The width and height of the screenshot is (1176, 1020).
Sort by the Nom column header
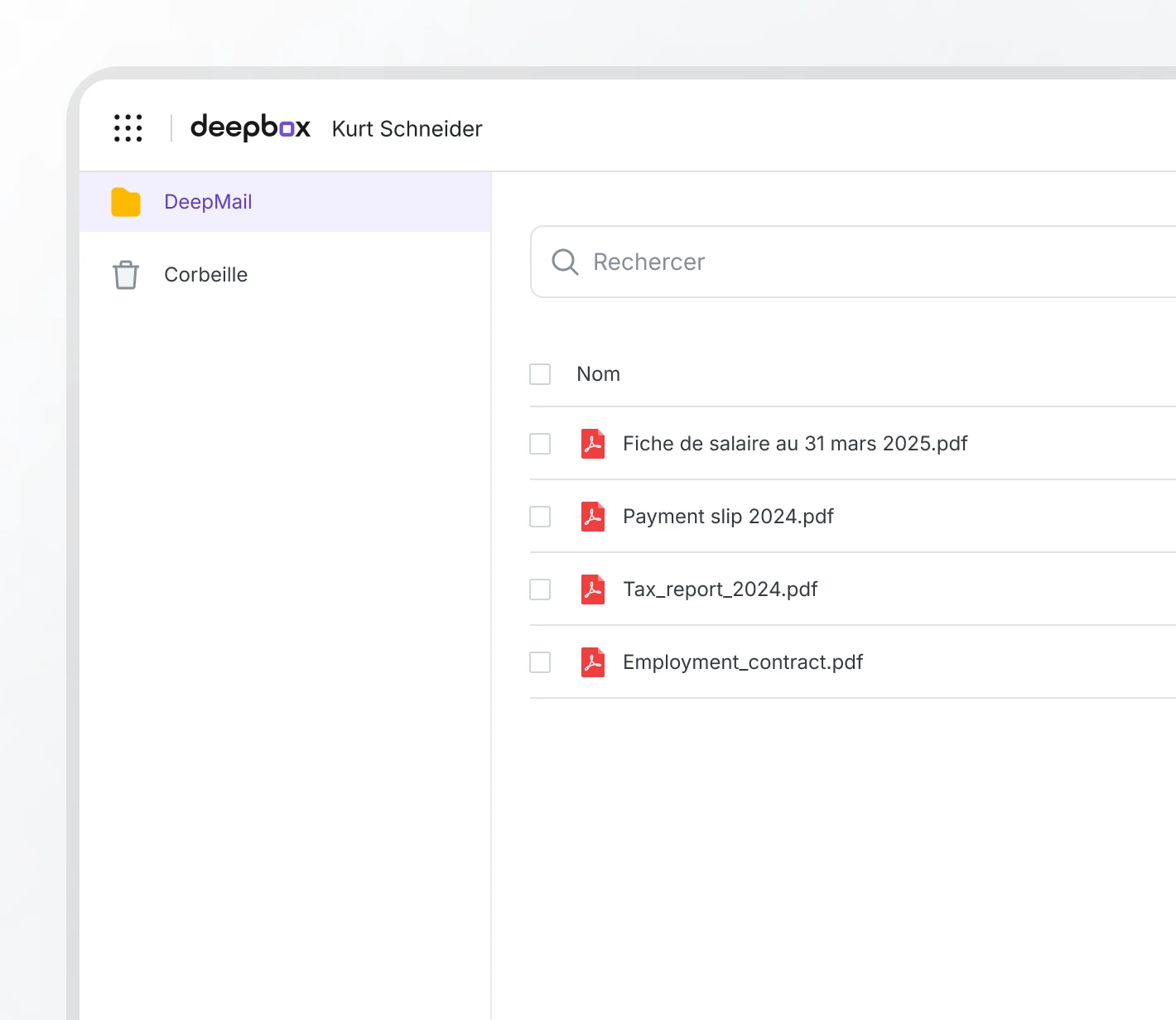pyautogui.click(x=598, y=374)
